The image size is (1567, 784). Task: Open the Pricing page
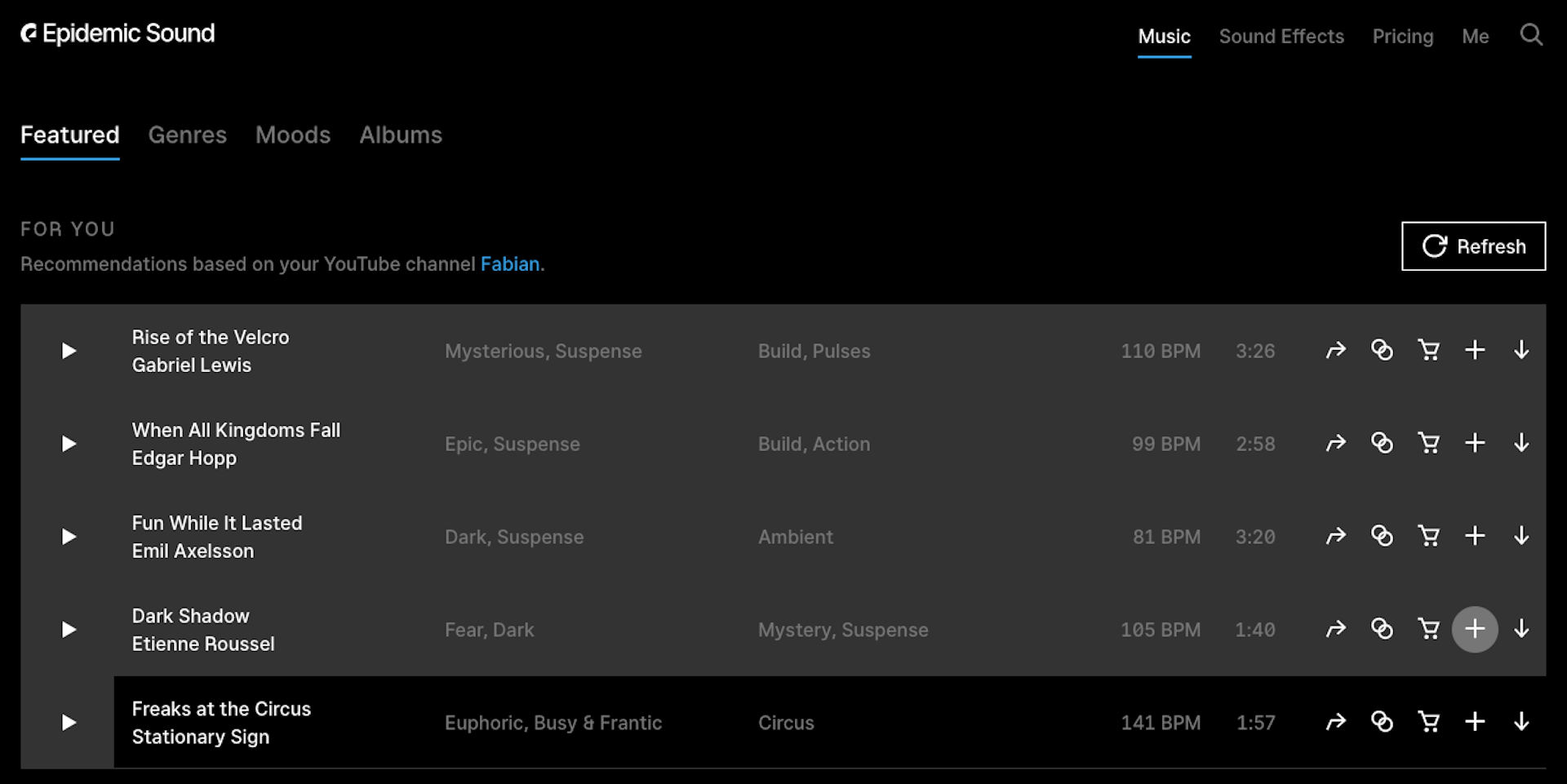point(1403,36)
